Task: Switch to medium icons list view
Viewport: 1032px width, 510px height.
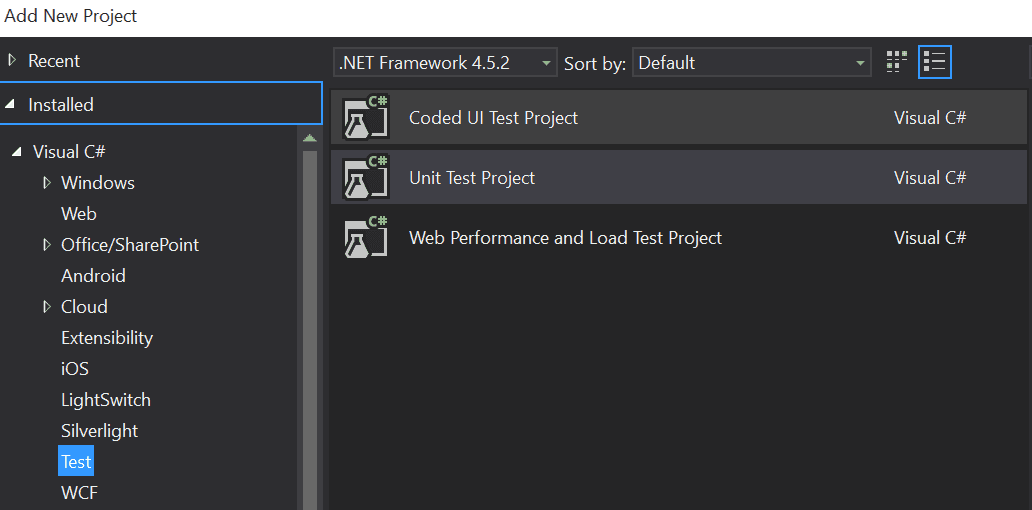Action: click(x=935, y=63)
